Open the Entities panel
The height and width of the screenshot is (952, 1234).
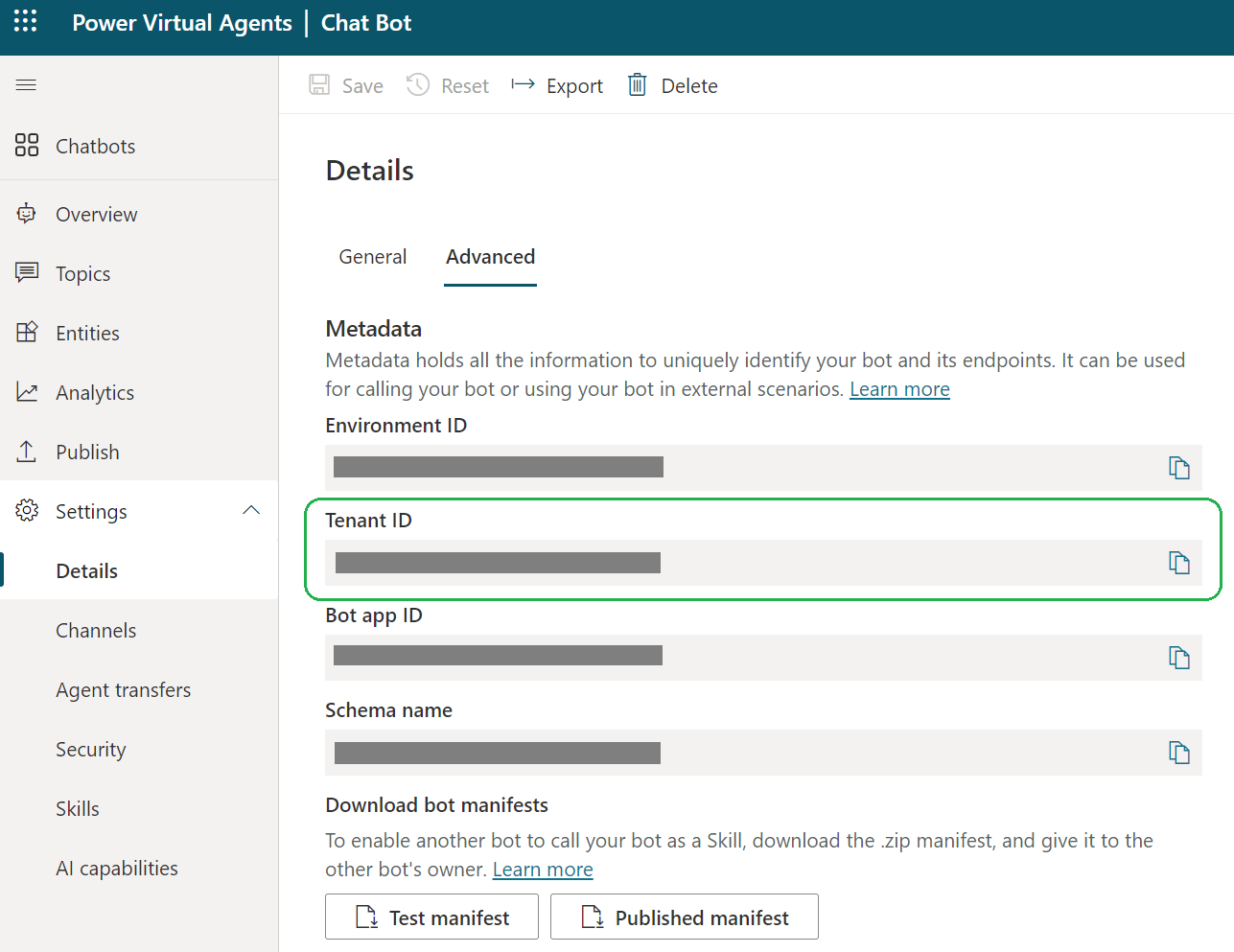pyautogui.click(x=86, y=333)
